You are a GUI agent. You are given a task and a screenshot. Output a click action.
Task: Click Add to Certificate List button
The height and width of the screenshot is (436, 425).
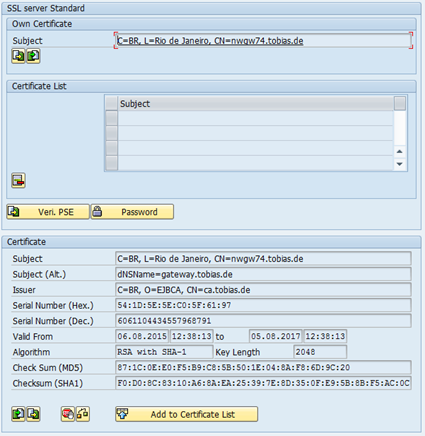(187, 414)
